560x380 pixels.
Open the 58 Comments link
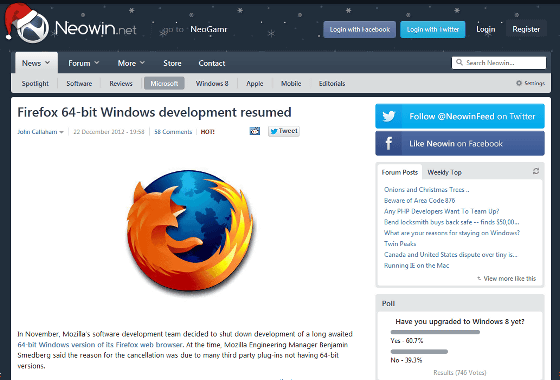[173, 132]
